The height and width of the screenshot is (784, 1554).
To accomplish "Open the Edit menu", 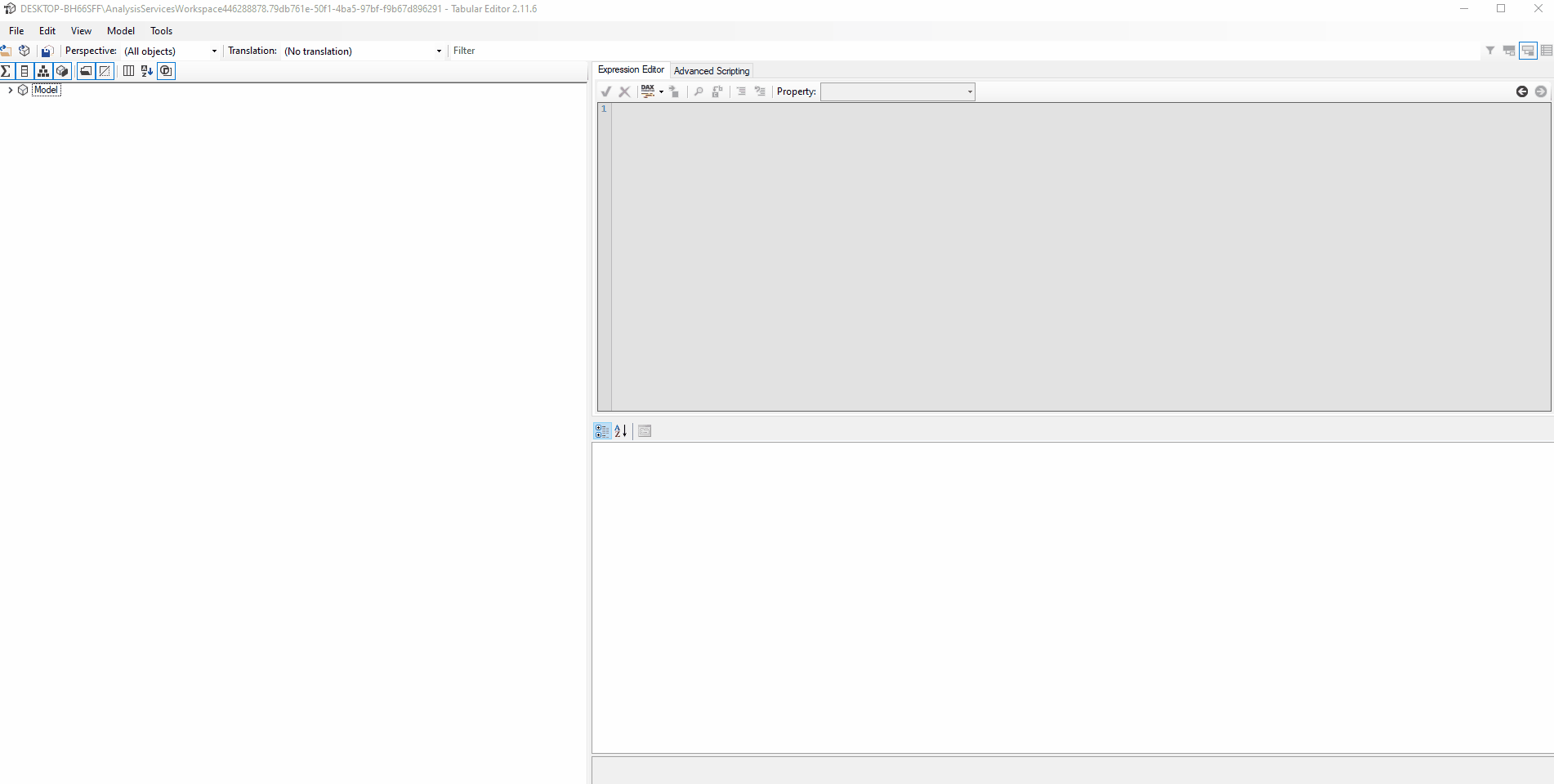I will click(x=47, y=31).
